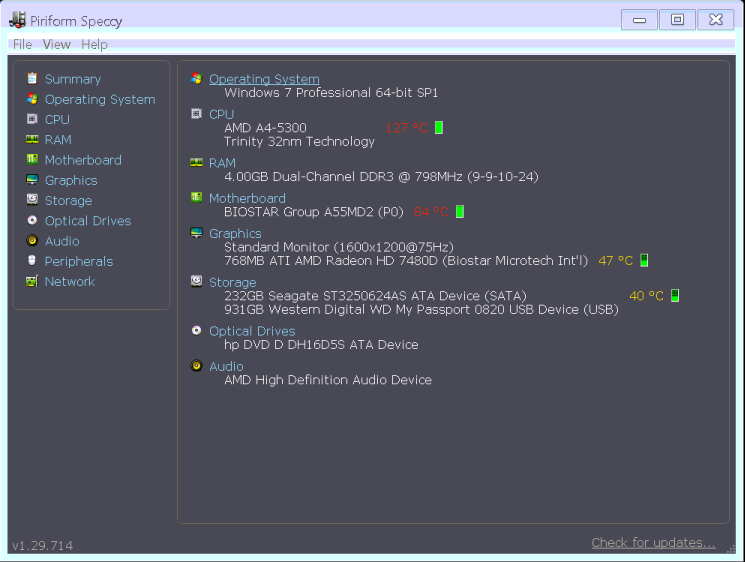Click the Storage icon in summary panel
The image size is (745, 562).
click(x=196, y=281)
